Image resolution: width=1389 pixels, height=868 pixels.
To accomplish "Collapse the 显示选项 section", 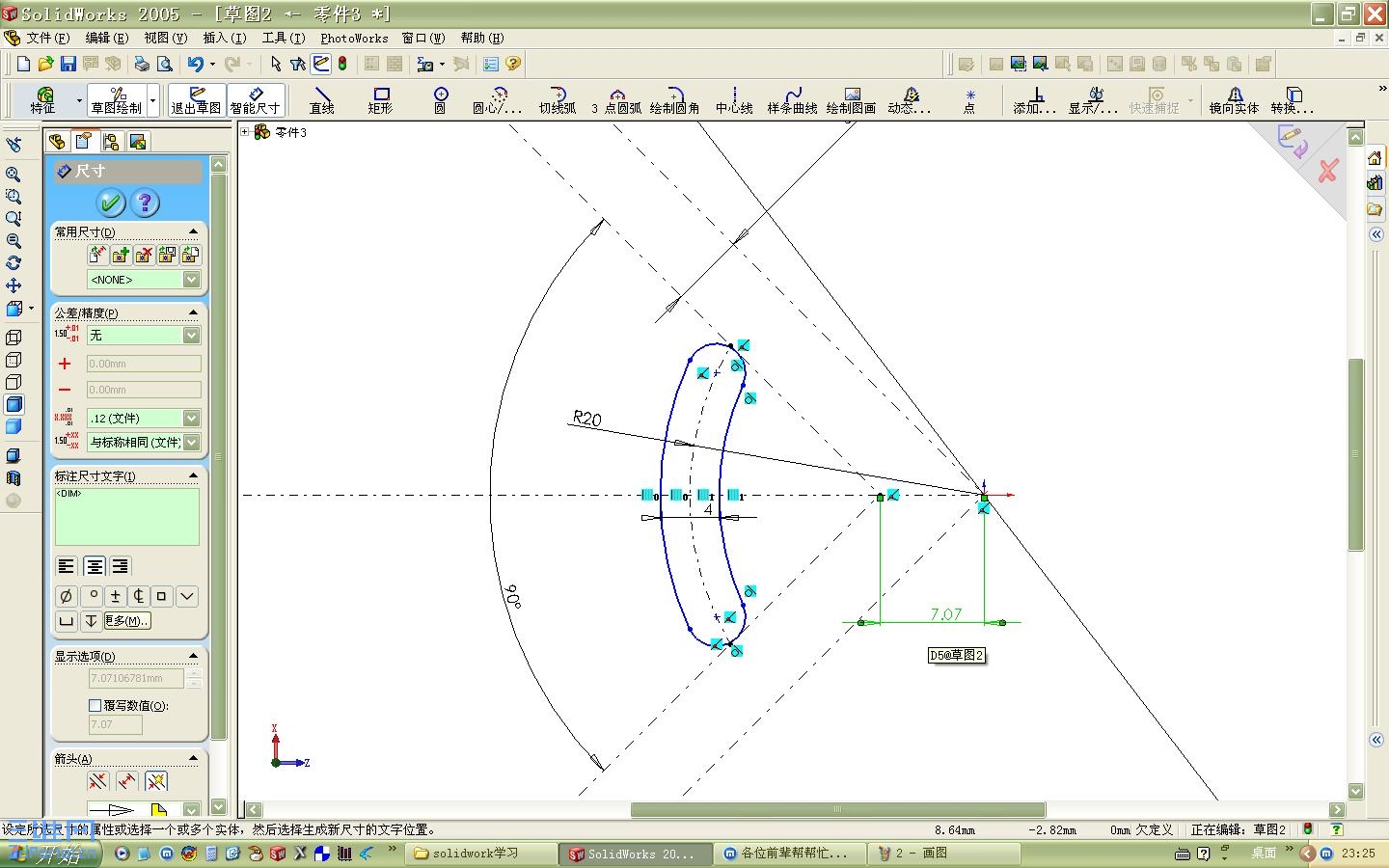I will coord(193,656).
